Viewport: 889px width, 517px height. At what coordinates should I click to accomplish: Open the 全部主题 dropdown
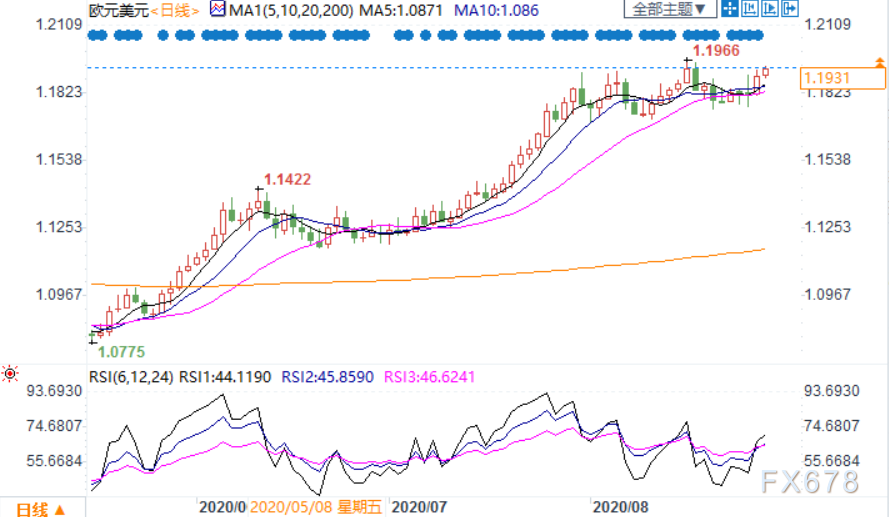[x=670, y=9]
